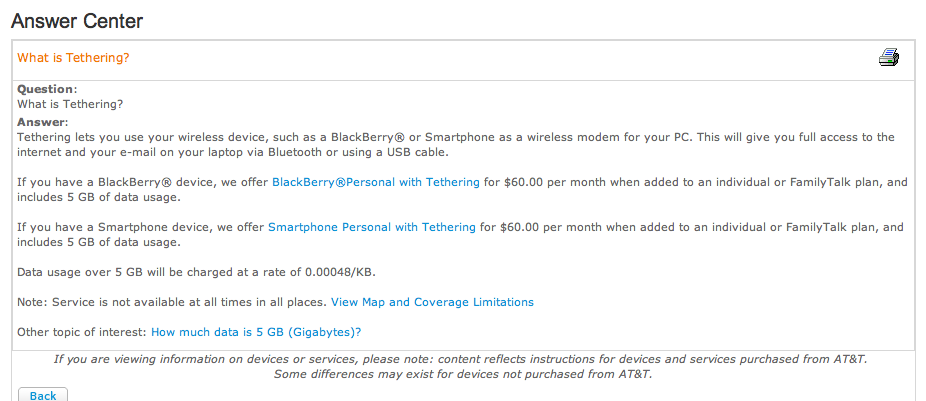Open 'How much data is 5 GB' link
The height and width of the screenshot is (401, 926).
pyautogui.click(x=256, y=332)
